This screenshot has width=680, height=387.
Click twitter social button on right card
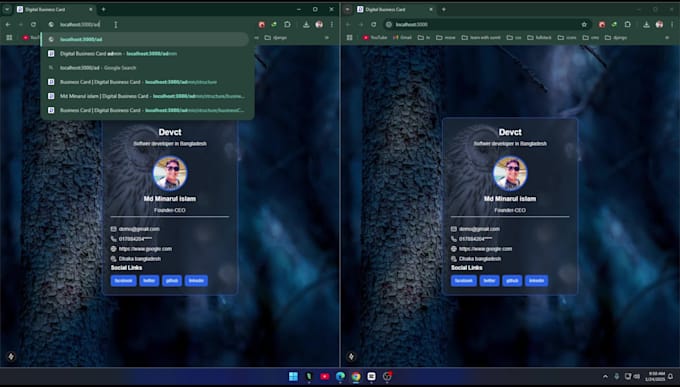[489, 281]
